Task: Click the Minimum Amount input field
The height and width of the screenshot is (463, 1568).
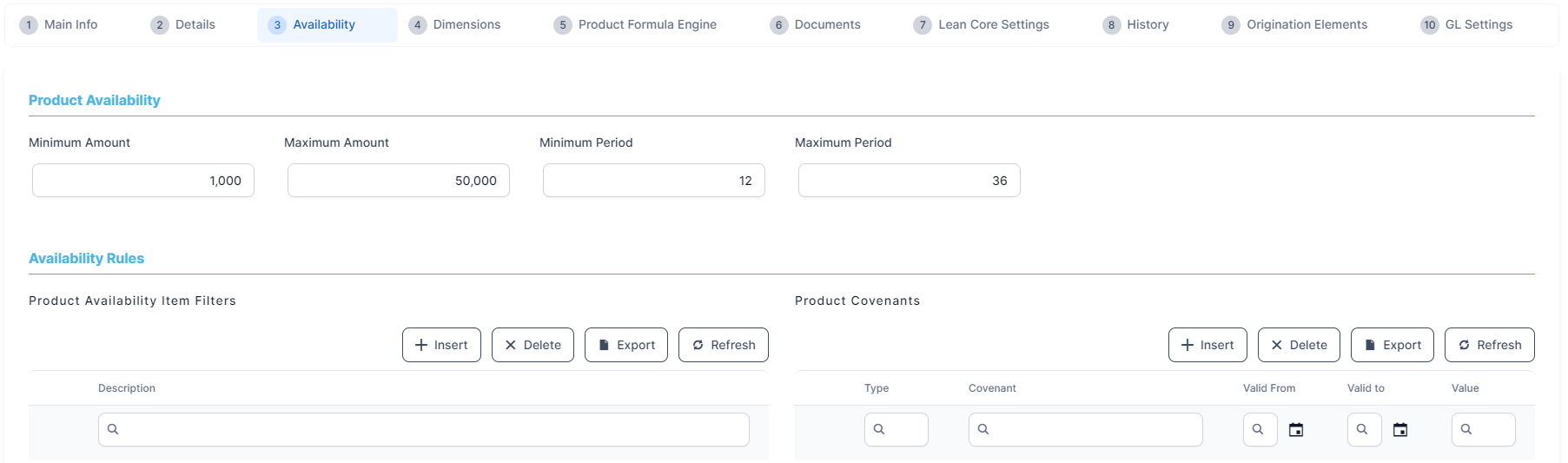Action: (143, 181)
